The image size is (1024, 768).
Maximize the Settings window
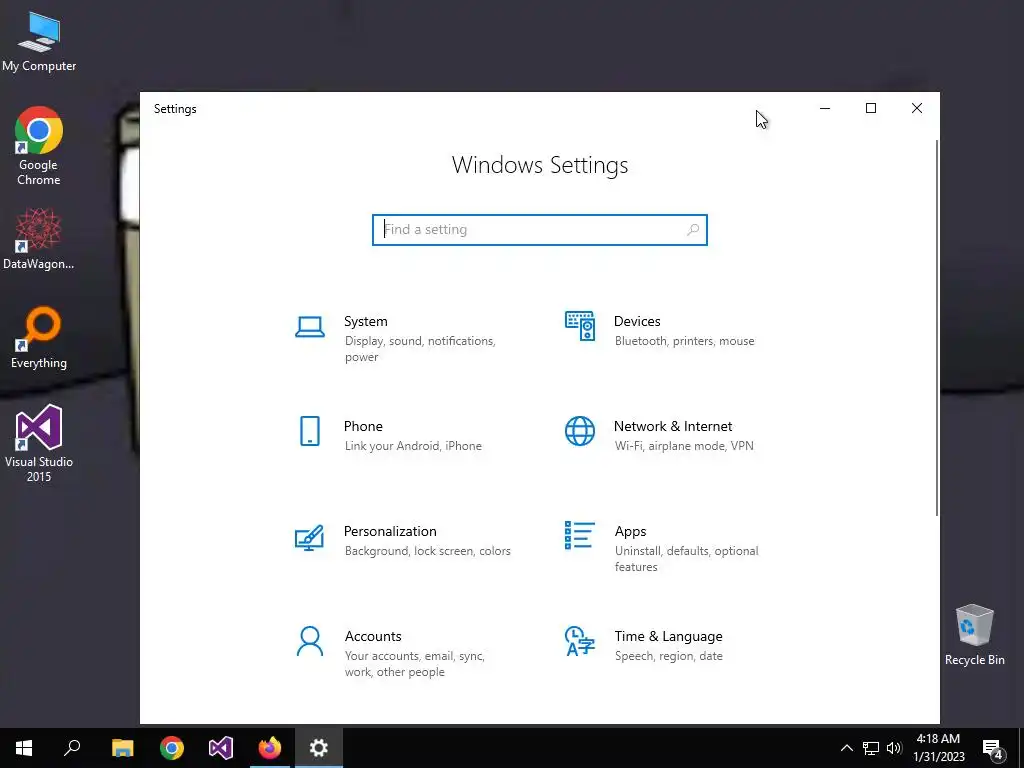(871, 108)
